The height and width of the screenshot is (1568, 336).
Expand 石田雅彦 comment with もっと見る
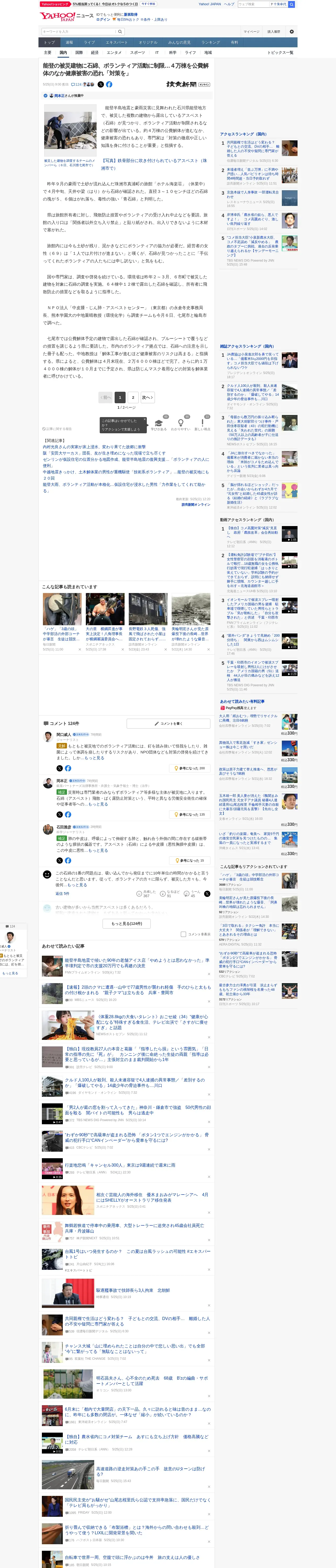point(98,850)
